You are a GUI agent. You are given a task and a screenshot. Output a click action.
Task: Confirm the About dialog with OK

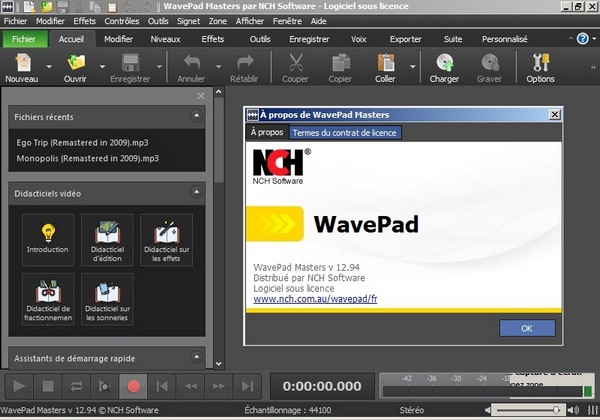coord(527,328)
